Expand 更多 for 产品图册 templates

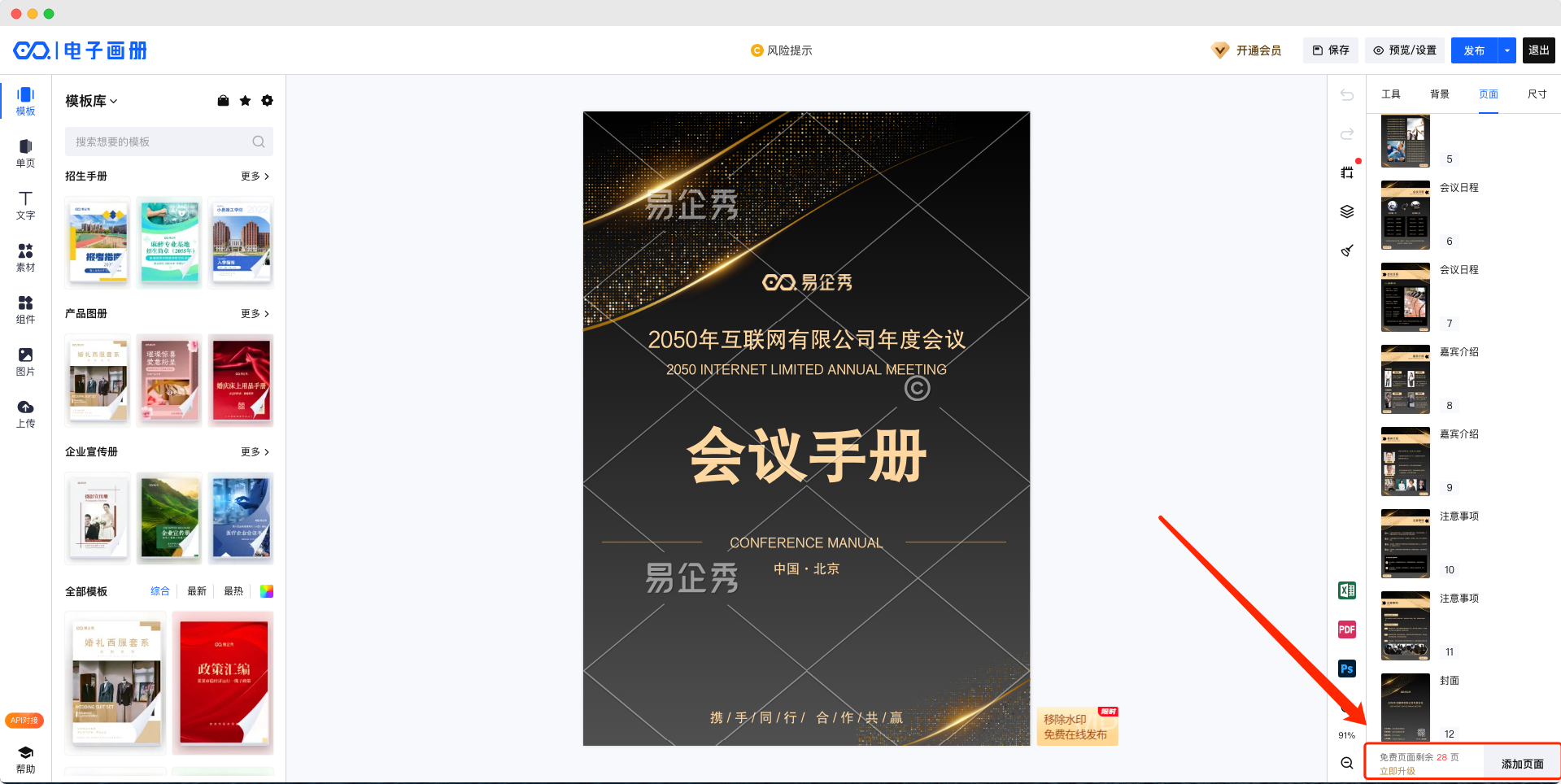[x=255, y=314]
